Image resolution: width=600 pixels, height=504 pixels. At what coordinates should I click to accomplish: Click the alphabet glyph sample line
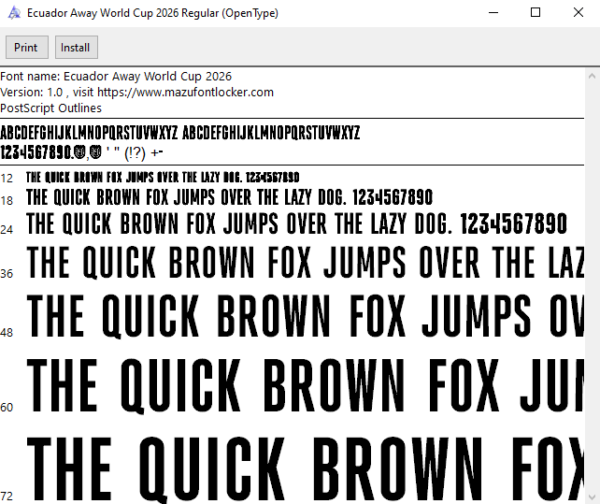coord(180,133)
